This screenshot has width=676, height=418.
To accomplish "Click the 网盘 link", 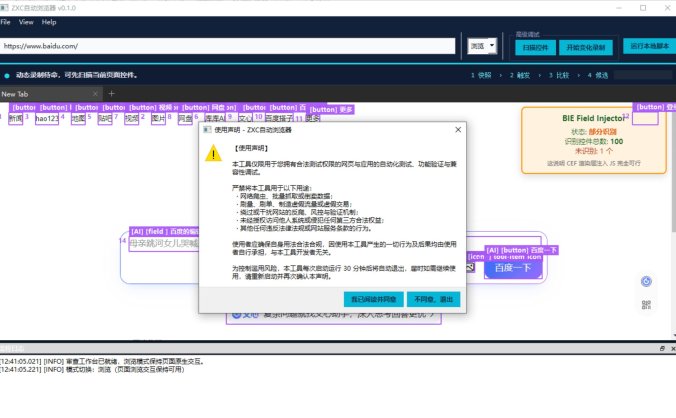I will point(185,118).
